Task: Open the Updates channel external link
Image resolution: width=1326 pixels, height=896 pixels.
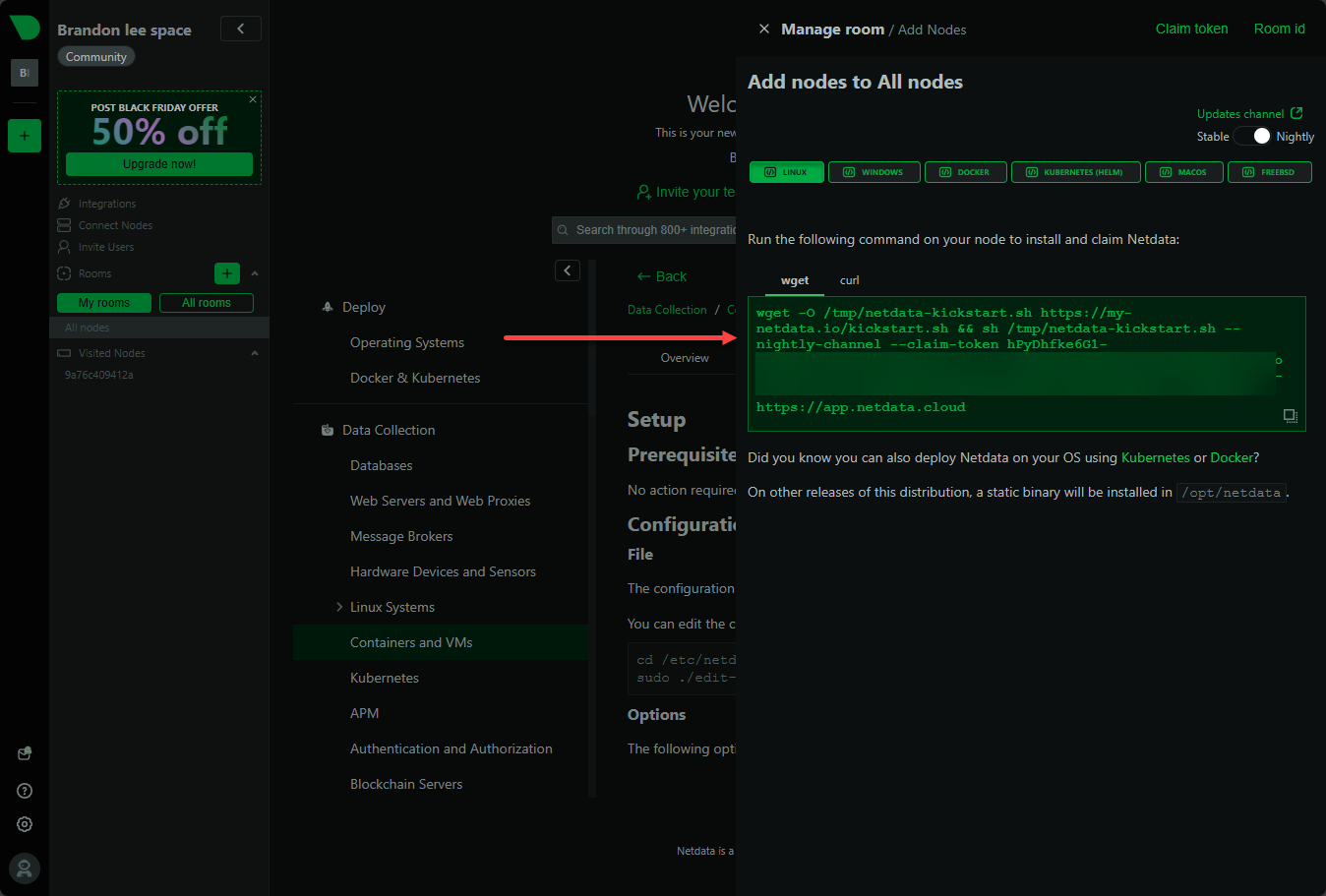Action: (1249, 114)
